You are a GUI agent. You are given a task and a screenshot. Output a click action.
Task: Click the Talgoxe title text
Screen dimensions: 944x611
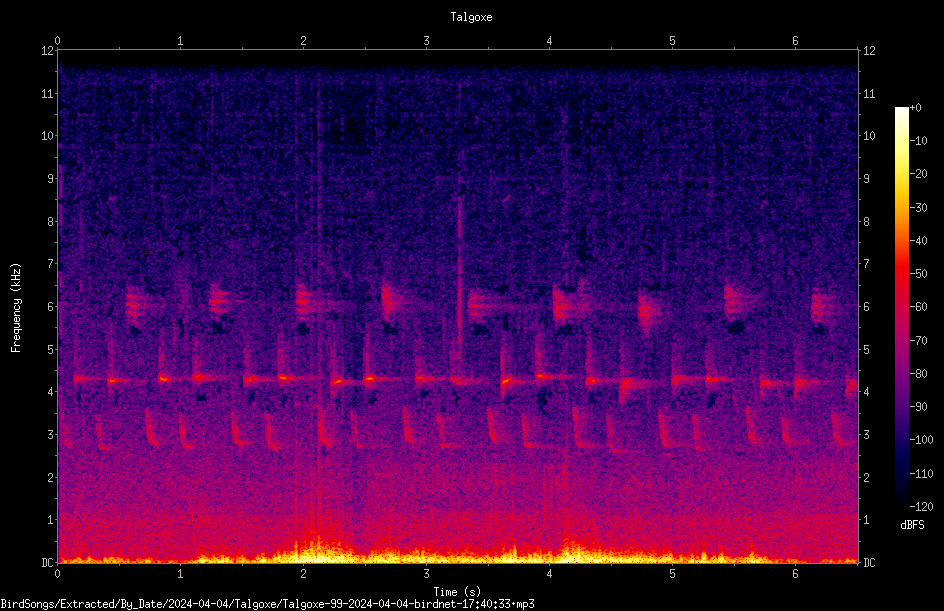pos(471,17)
